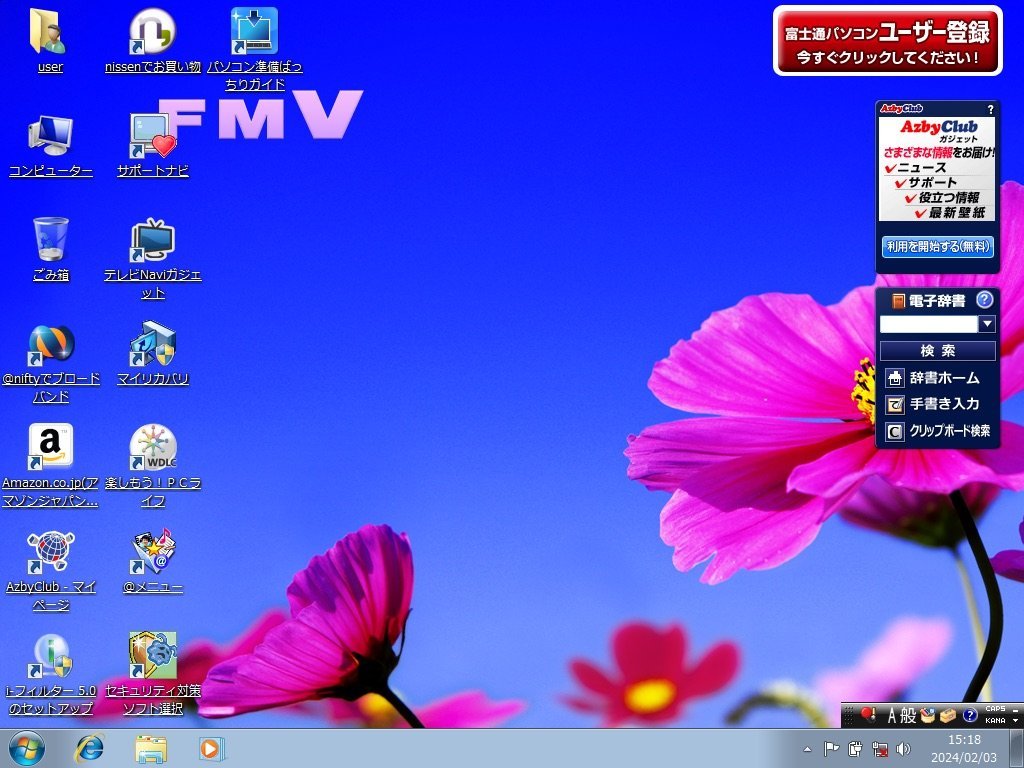Viewport: 1024px width, 768px height.
Task: Open the テレビNaviガジェット shortcut
Action: point(152,242)
